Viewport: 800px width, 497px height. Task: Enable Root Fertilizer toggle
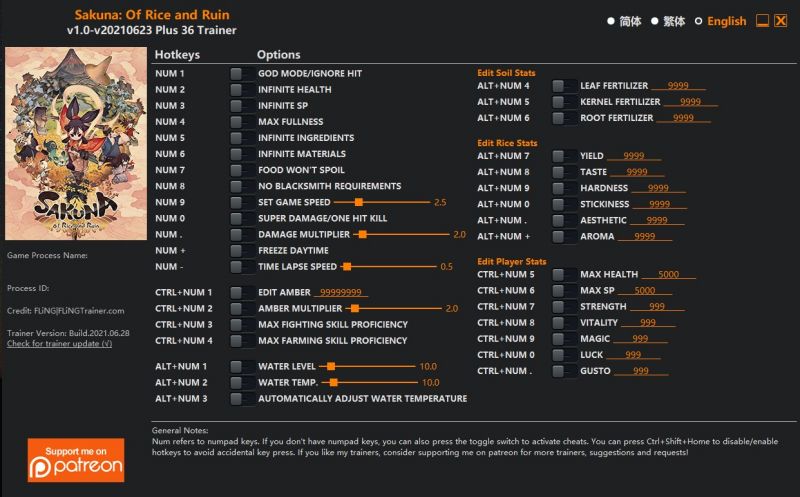[x=564, y=118]
